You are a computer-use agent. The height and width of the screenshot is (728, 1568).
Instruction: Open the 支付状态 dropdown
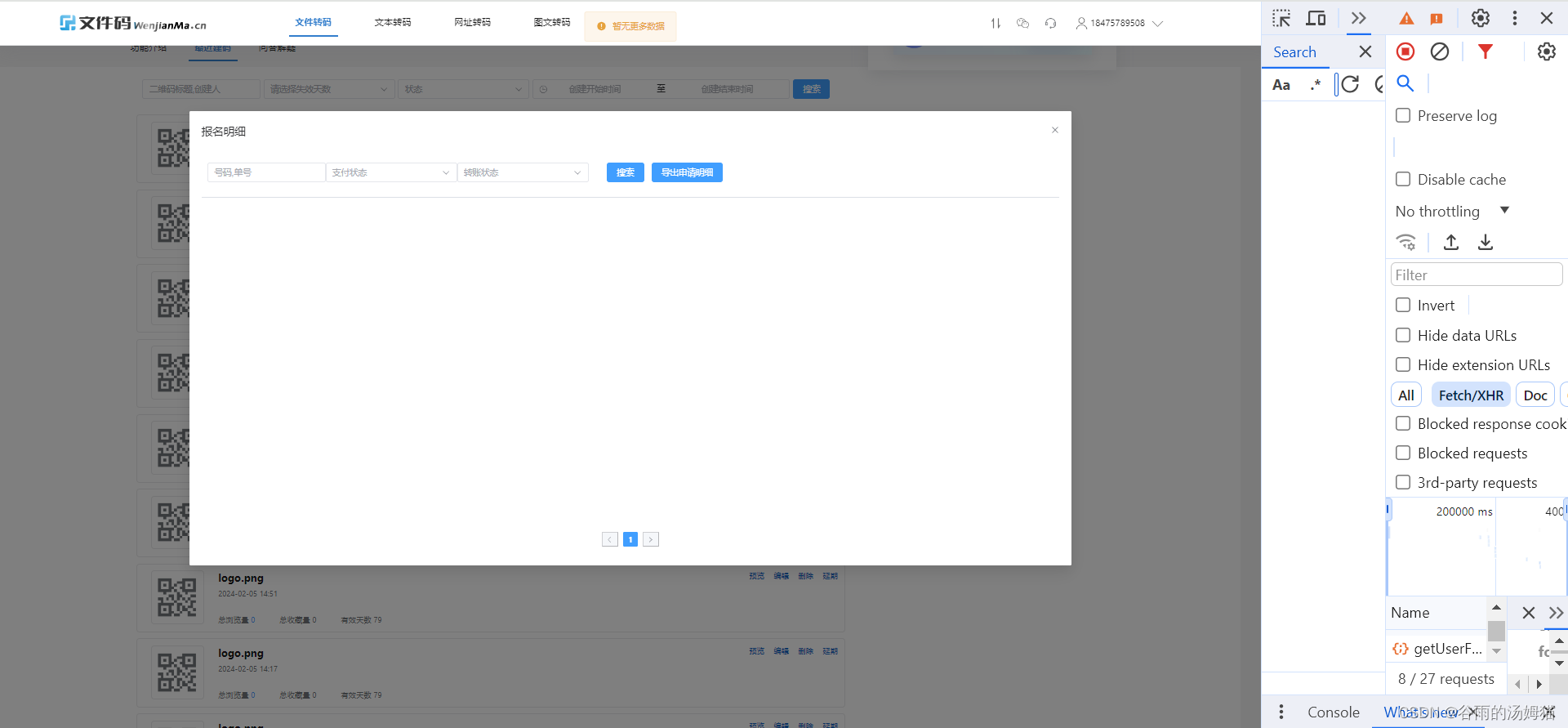(x=391, y=172)
